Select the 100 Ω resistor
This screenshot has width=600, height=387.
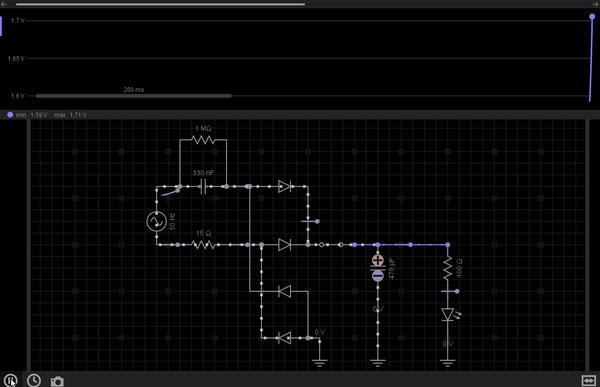tap(448, 268)
